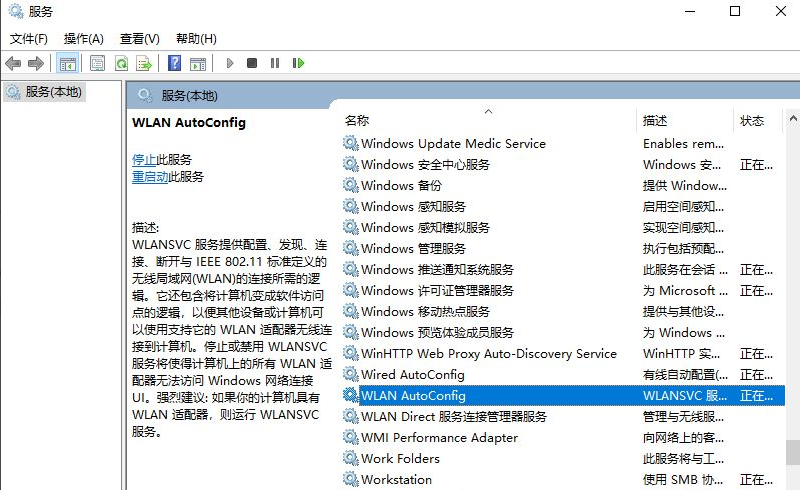Open the Properties toolbar icon
800x490 pixels.
[97, 63]
